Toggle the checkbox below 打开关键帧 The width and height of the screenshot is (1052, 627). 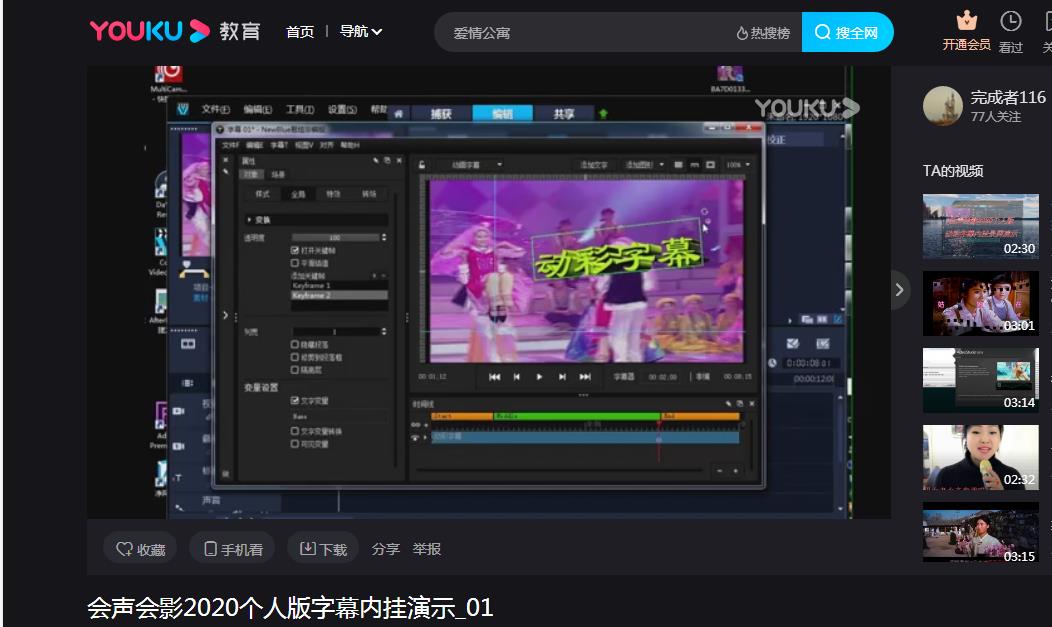point(295,263)
